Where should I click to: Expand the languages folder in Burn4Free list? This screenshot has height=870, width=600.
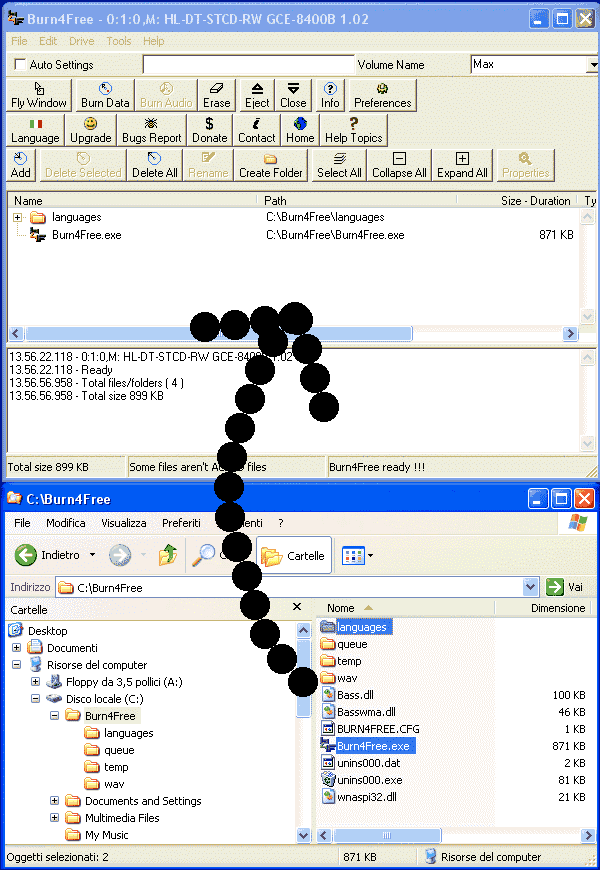point(17,218)
